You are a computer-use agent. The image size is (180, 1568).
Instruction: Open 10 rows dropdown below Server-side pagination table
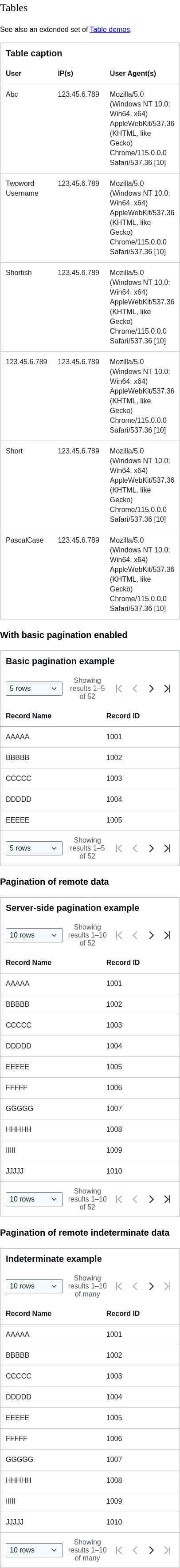34,1199
